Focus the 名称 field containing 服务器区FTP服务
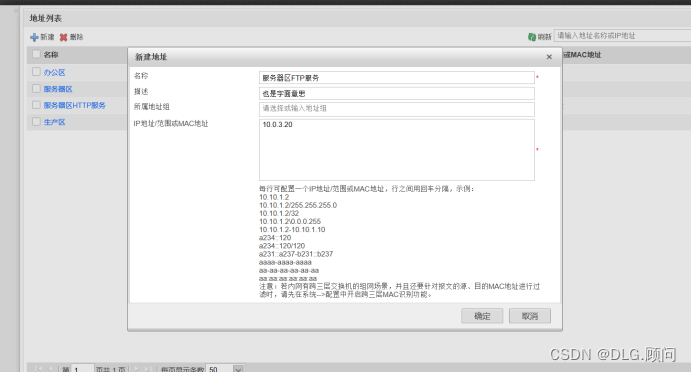The image size is (691, 372). [397, 78]
